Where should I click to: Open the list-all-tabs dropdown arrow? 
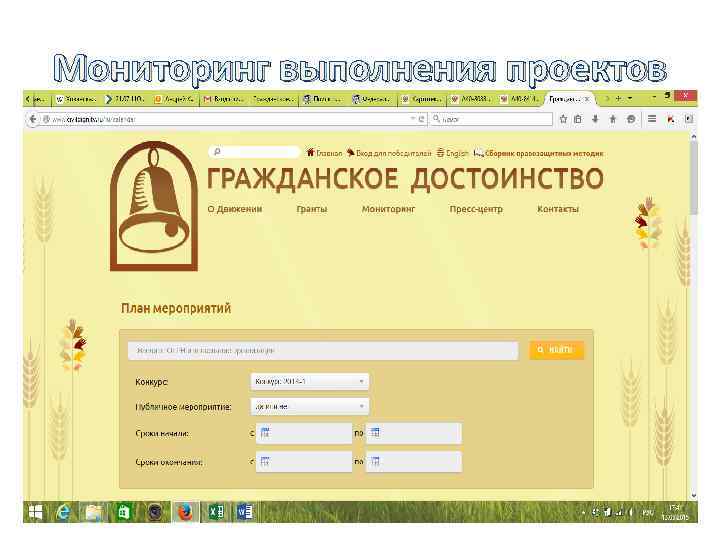click(x=630, y=98)
